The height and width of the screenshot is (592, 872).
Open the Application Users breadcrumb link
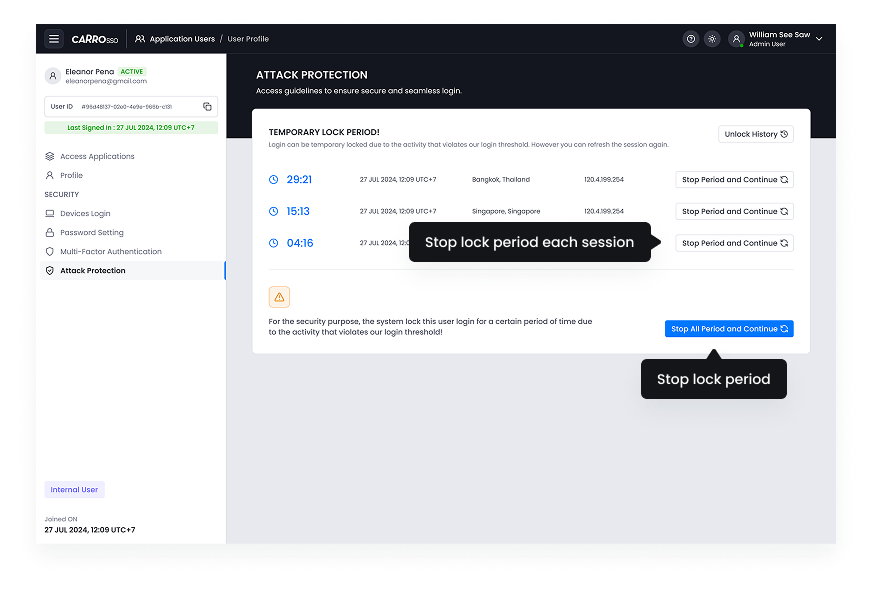point(181,38)
